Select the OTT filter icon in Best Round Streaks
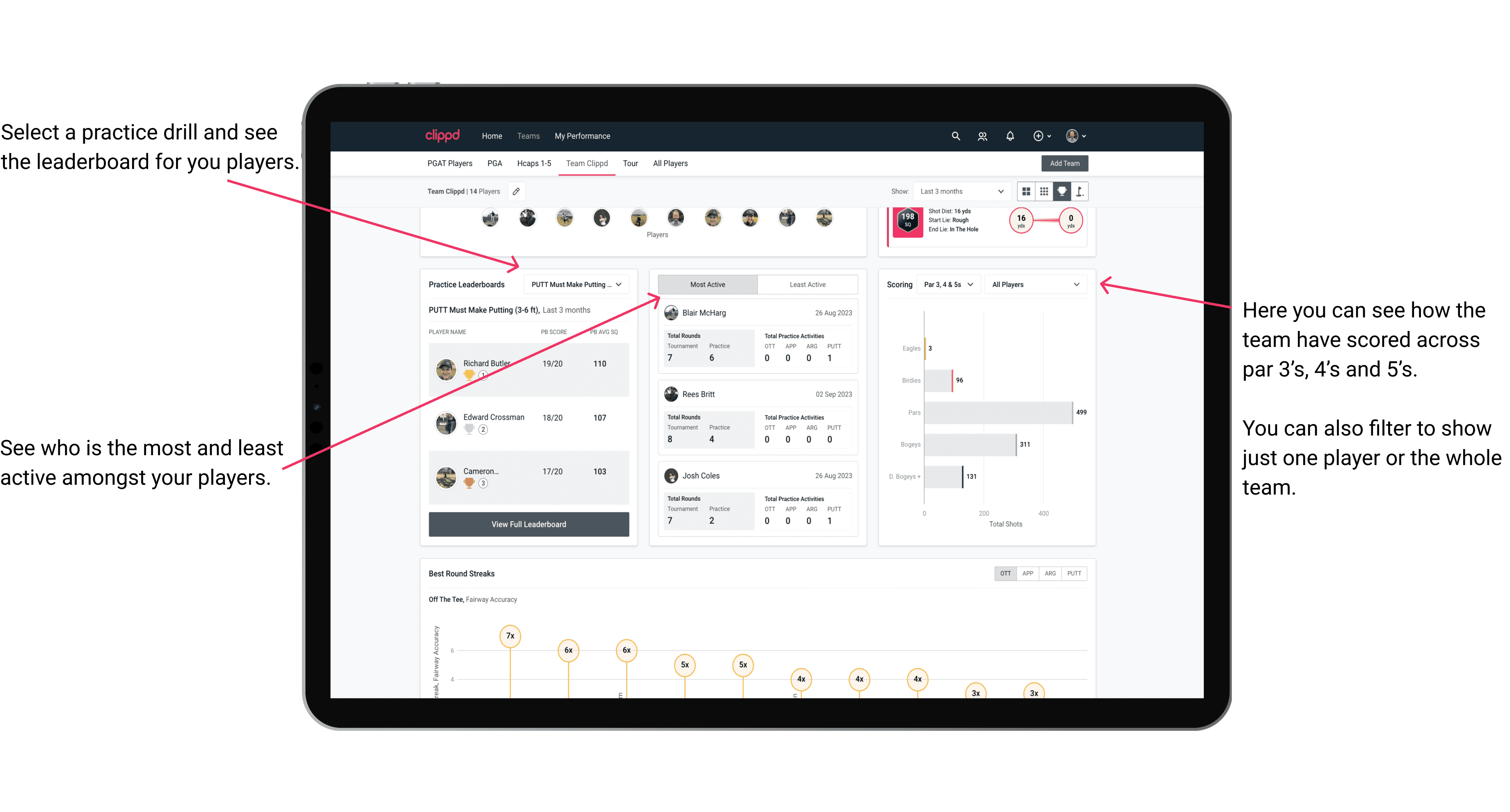Viewport: 1510px width, 812px height. click(1004, 573)
